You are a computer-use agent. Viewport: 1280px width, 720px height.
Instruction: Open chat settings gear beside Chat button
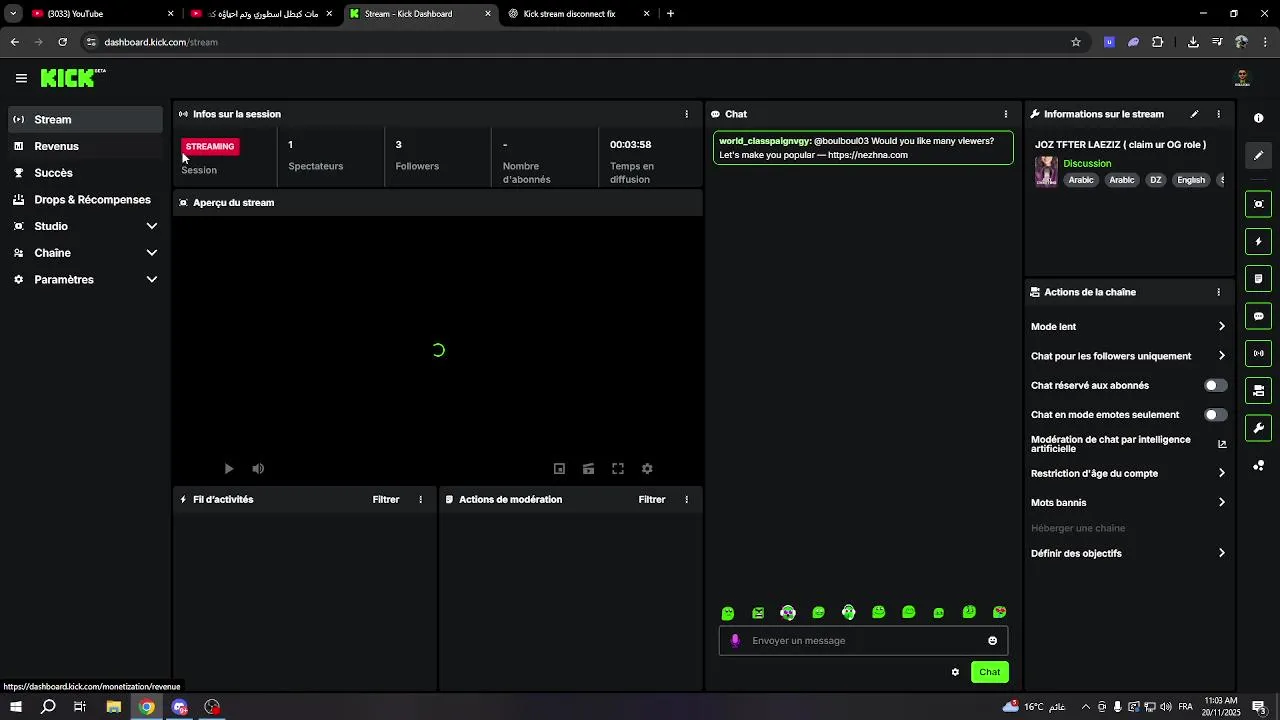pos(955,672)
